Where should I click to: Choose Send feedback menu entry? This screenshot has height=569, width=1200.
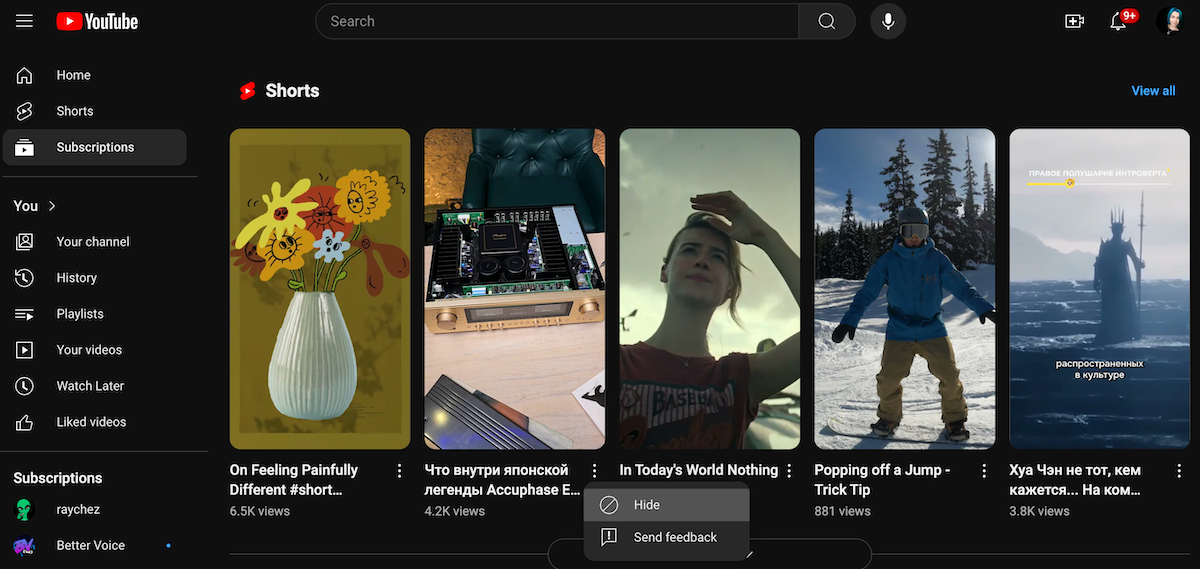[675, 537]
